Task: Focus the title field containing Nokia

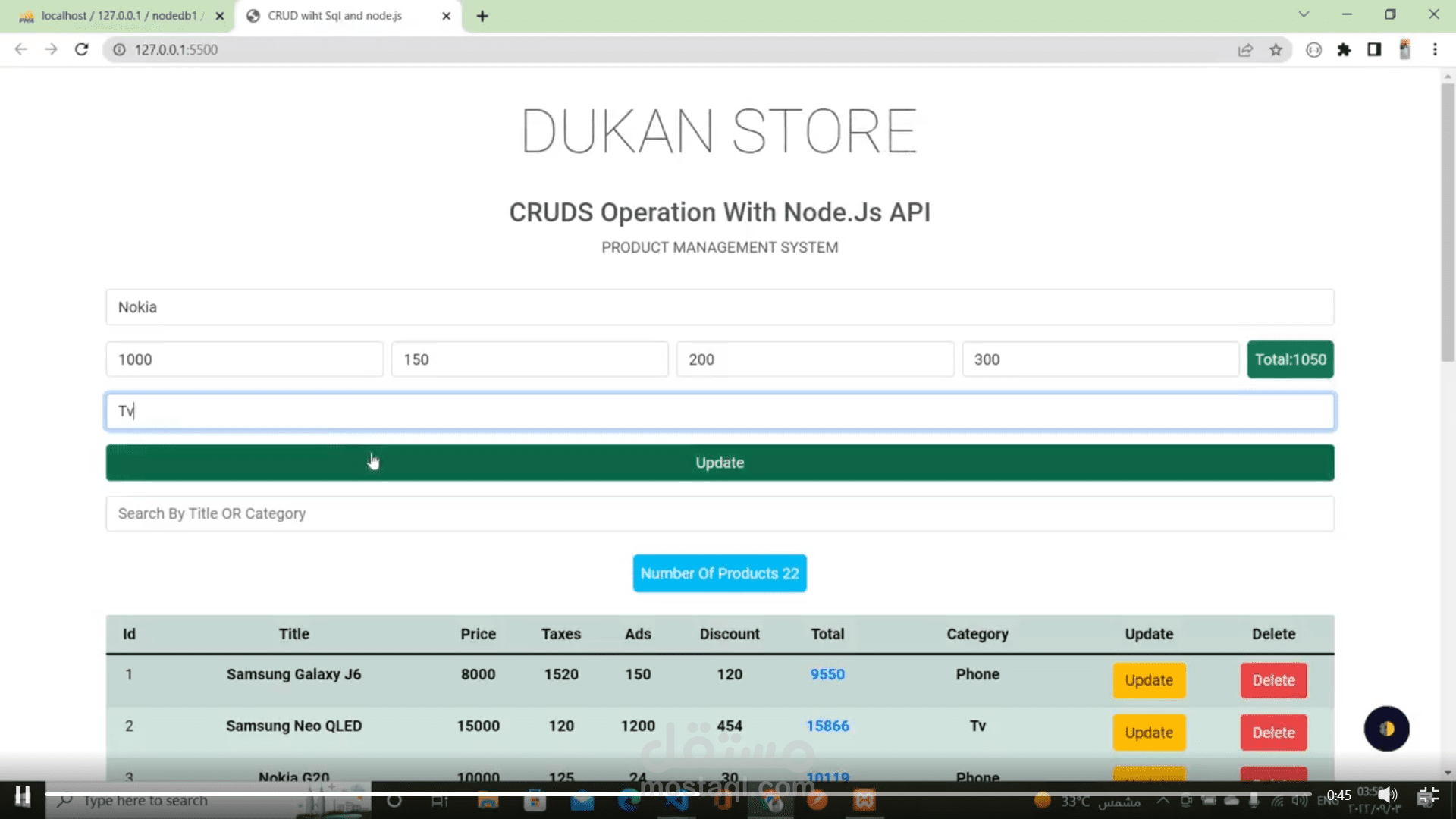Action: pyautogui.click(x=720, y=307)
